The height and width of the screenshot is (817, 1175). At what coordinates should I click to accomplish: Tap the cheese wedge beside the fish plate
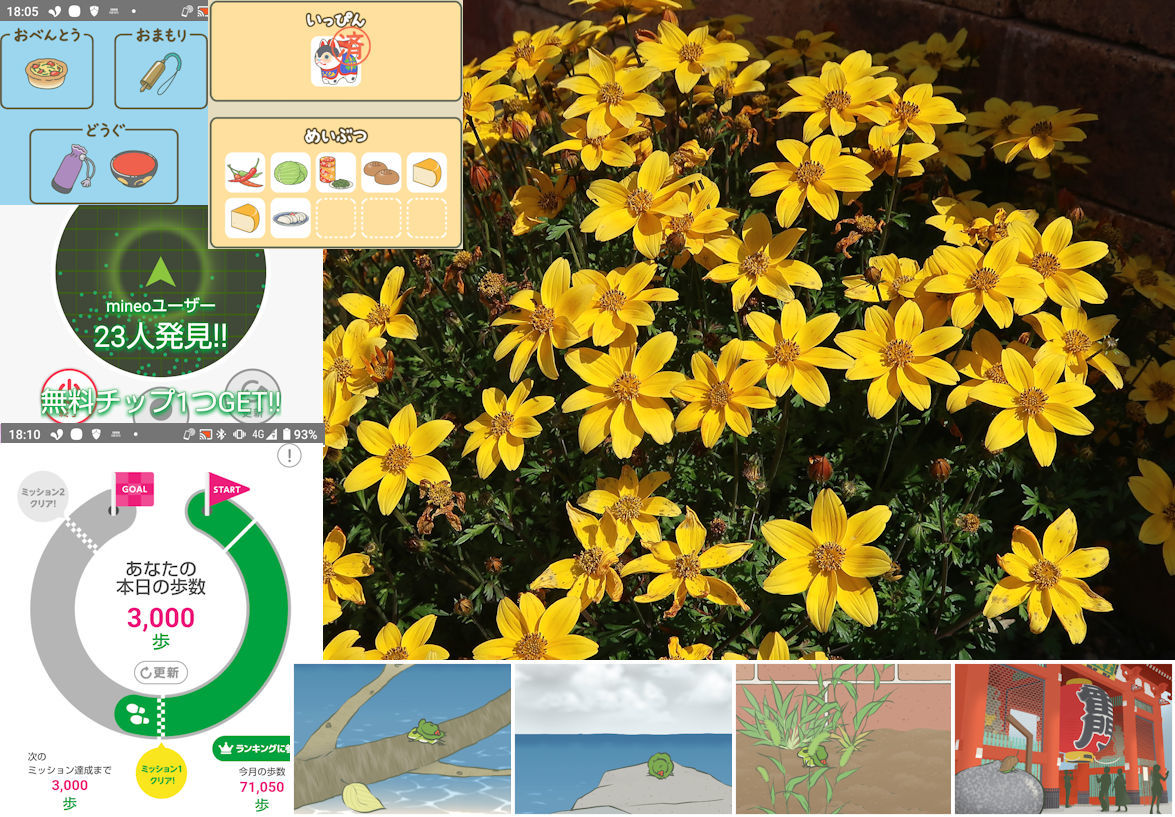pos(245,218)
